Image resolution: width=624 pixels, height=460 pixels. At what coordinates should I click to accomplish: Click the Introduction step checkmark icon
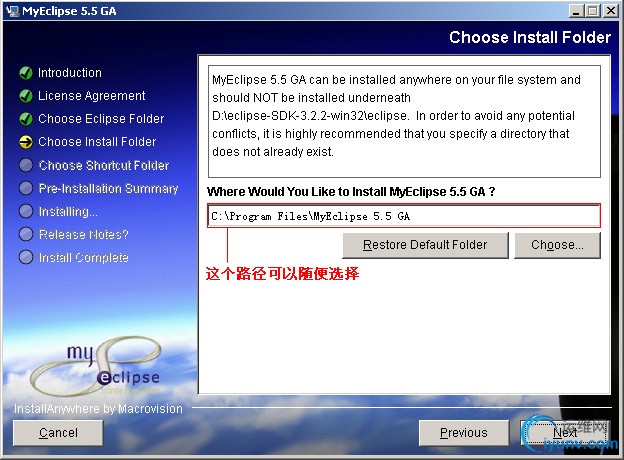(26, 73)
